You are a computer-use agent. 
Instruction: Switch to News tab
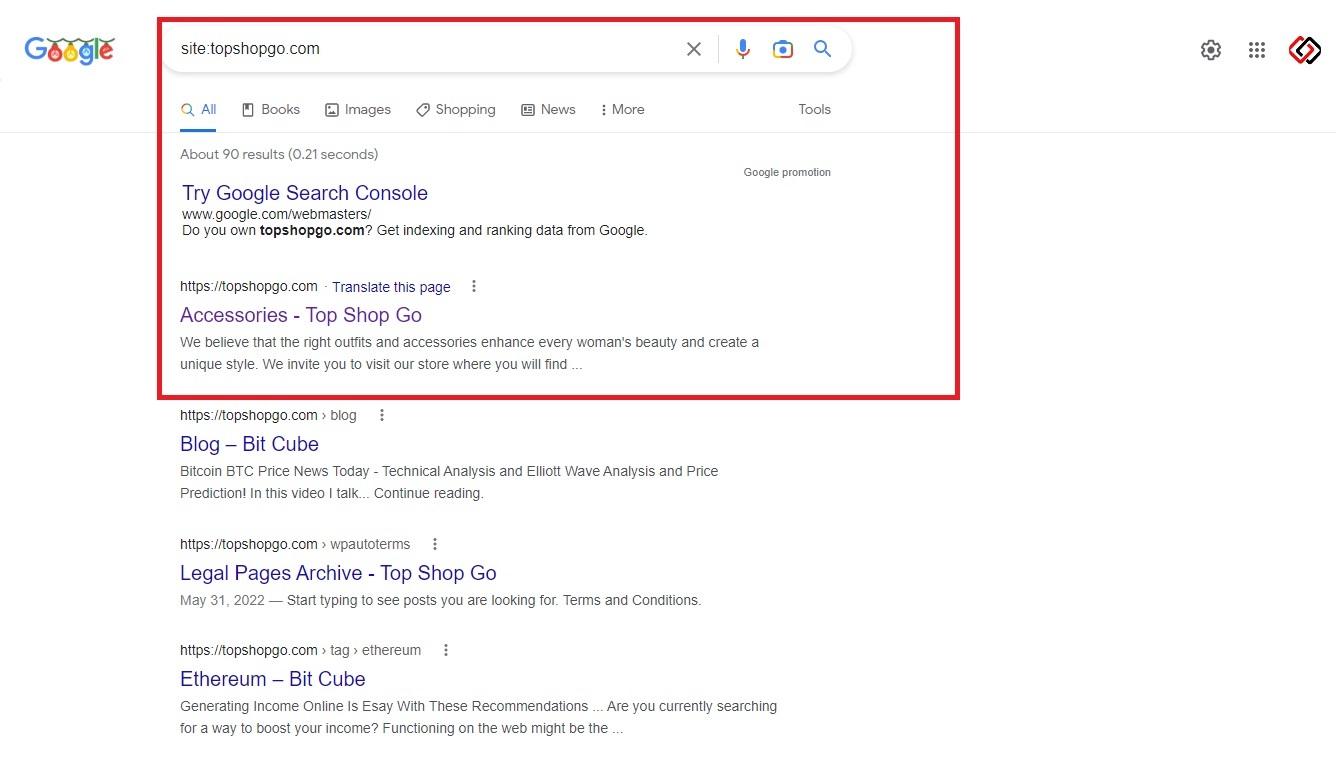(x=548, y=110)
